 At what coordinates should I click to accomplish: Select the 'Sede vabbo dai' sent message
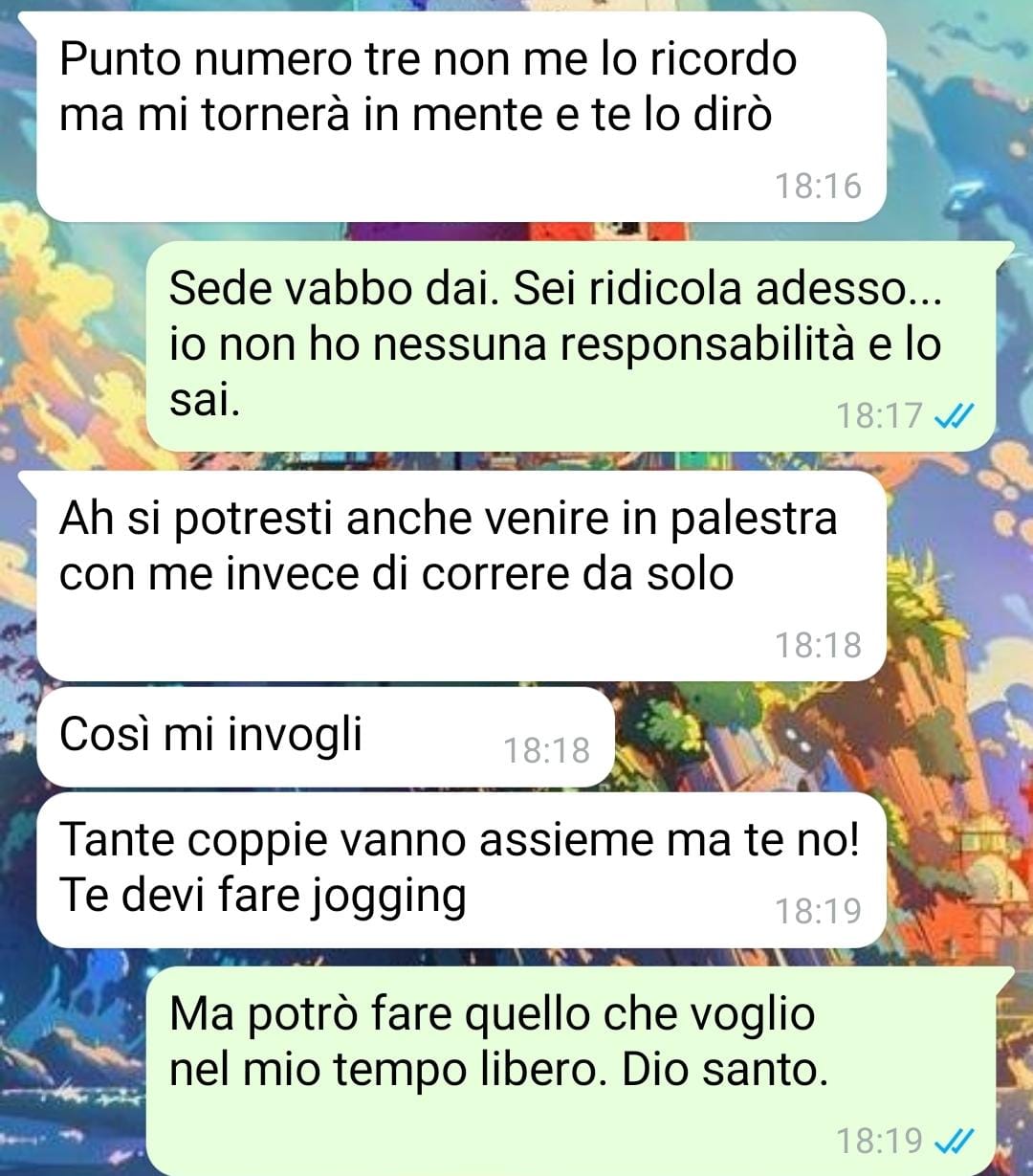click(571, 345)
